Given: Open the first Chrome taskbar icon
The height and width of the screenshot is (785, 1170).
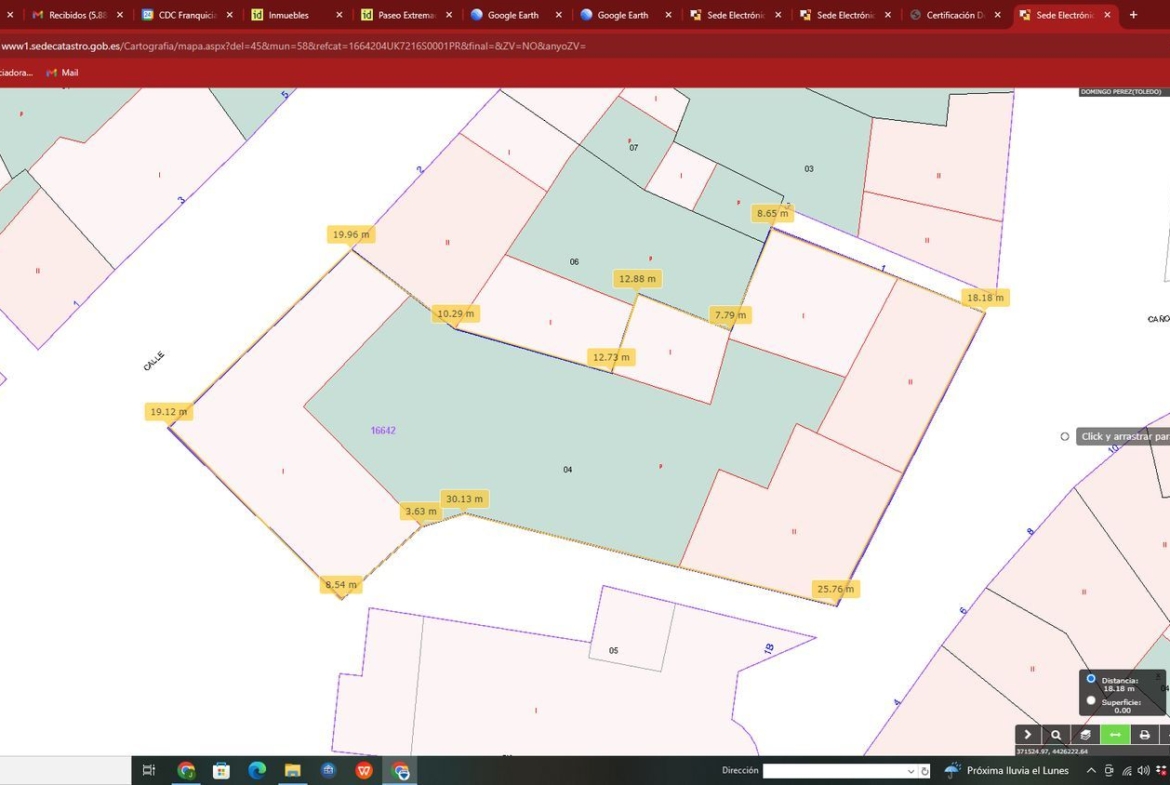Looking at the screenshot, I should coord(186,770).
